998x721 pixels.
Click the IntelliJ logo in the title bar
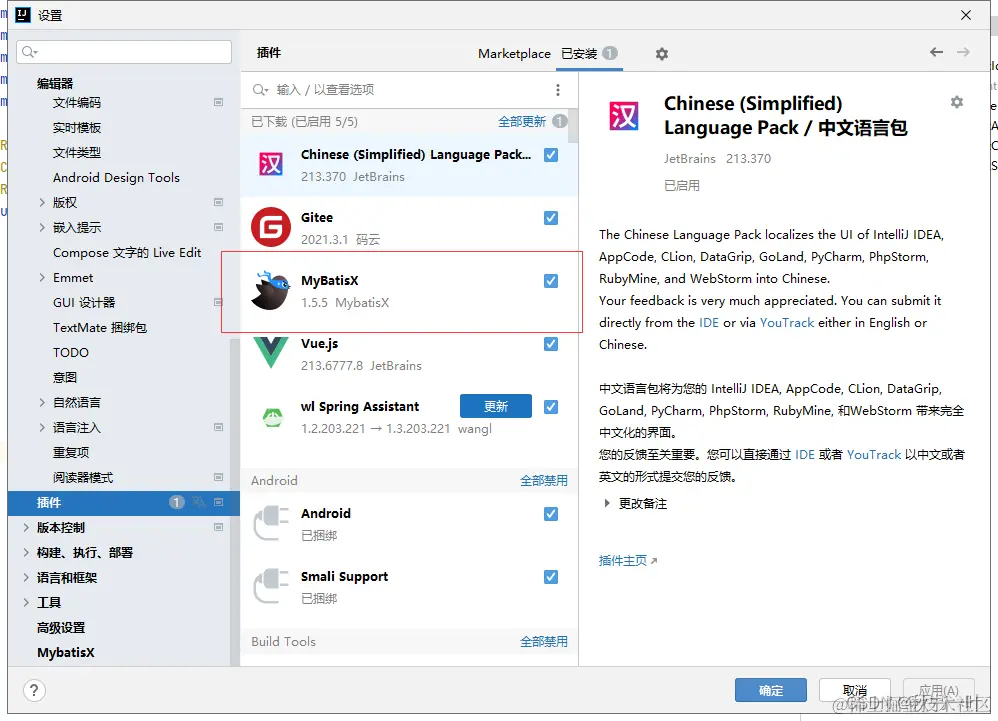coord(23,15)
